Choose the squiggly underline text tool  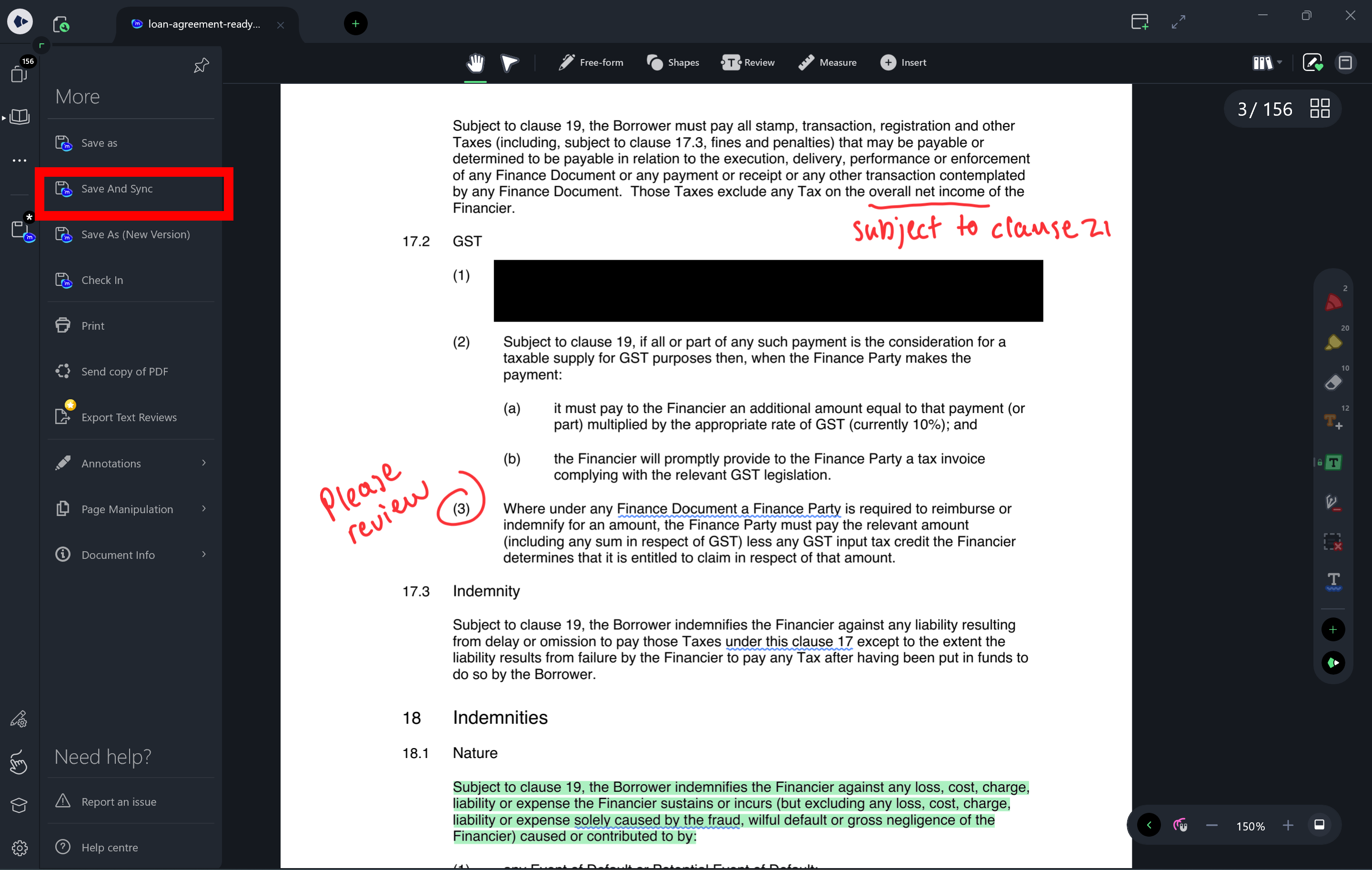[x=1334, y=581]
